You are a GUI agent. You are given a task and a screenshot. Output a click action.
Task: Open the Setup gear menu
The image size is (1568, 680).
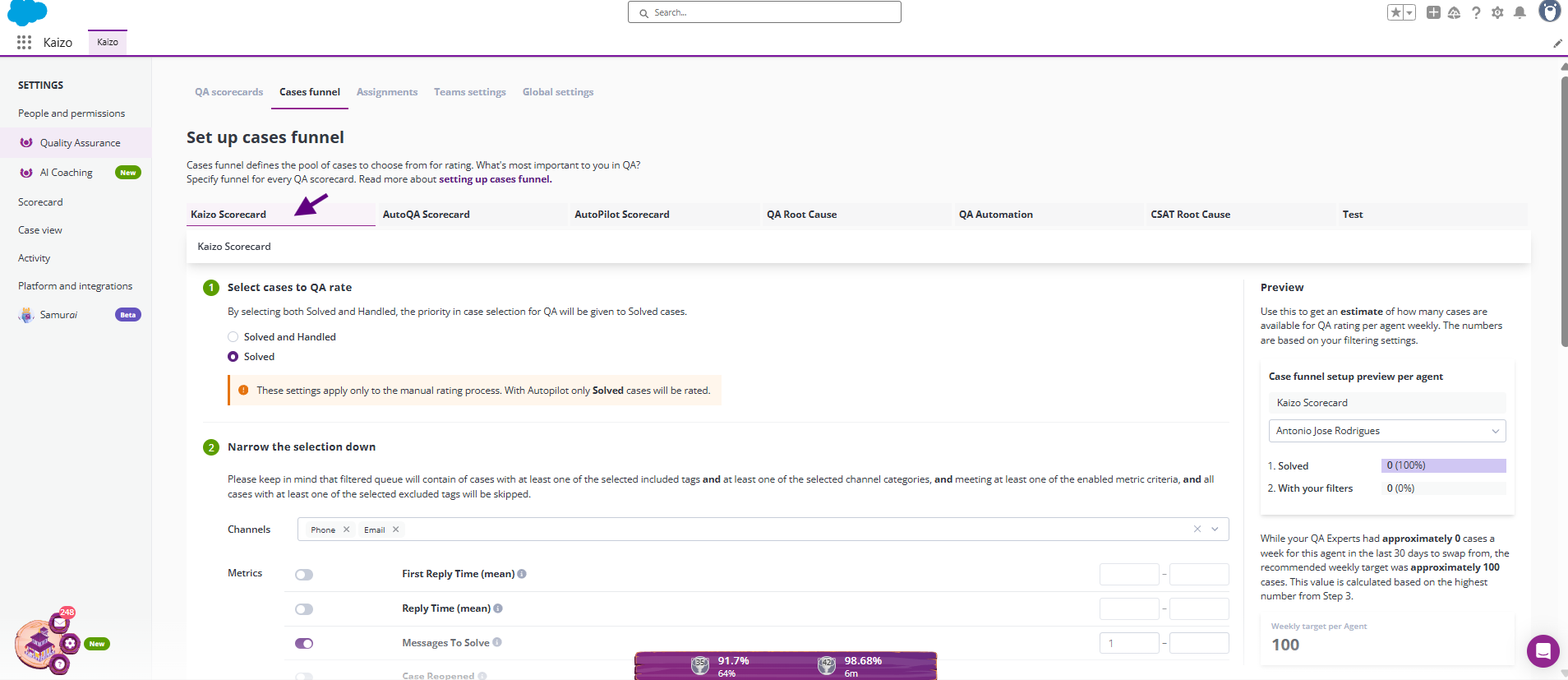tap(1497, 12)
